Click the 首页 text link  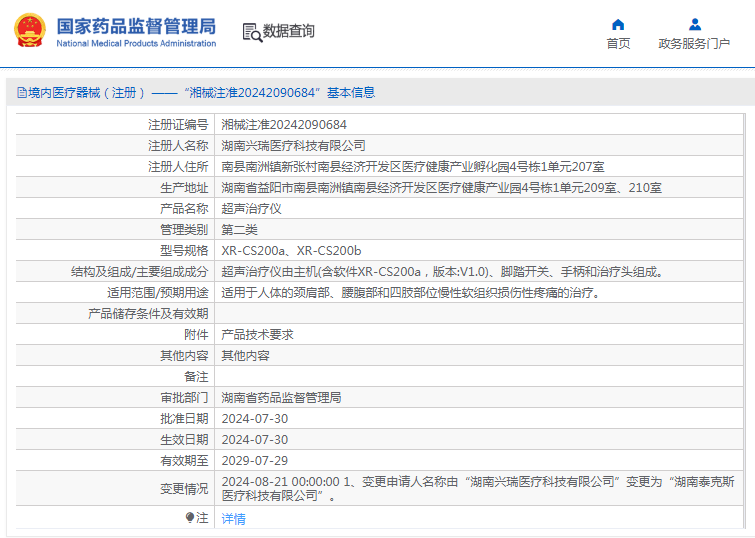618,44
